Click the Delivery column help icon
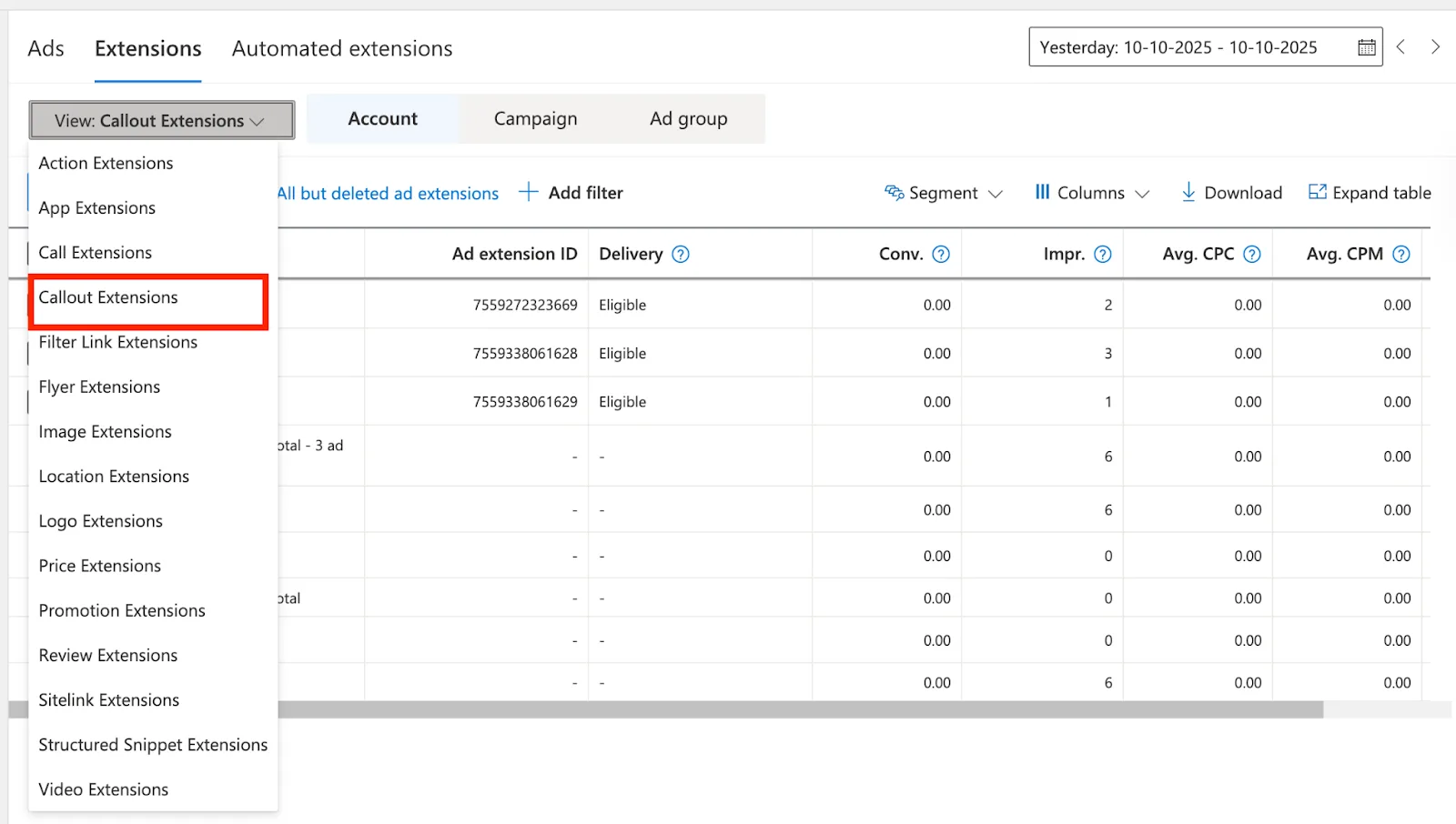1456x824 pixels. [680, 255]
